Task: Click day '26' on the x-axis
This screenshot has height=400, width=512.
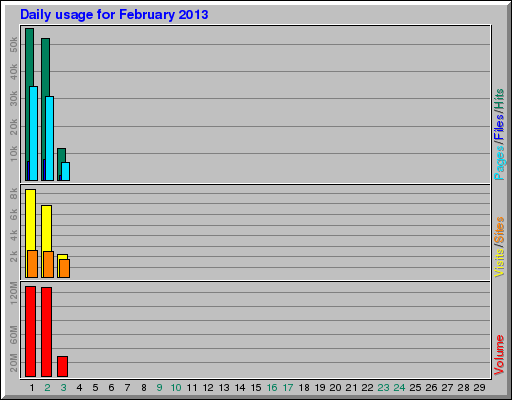Action: coord(431,388)
